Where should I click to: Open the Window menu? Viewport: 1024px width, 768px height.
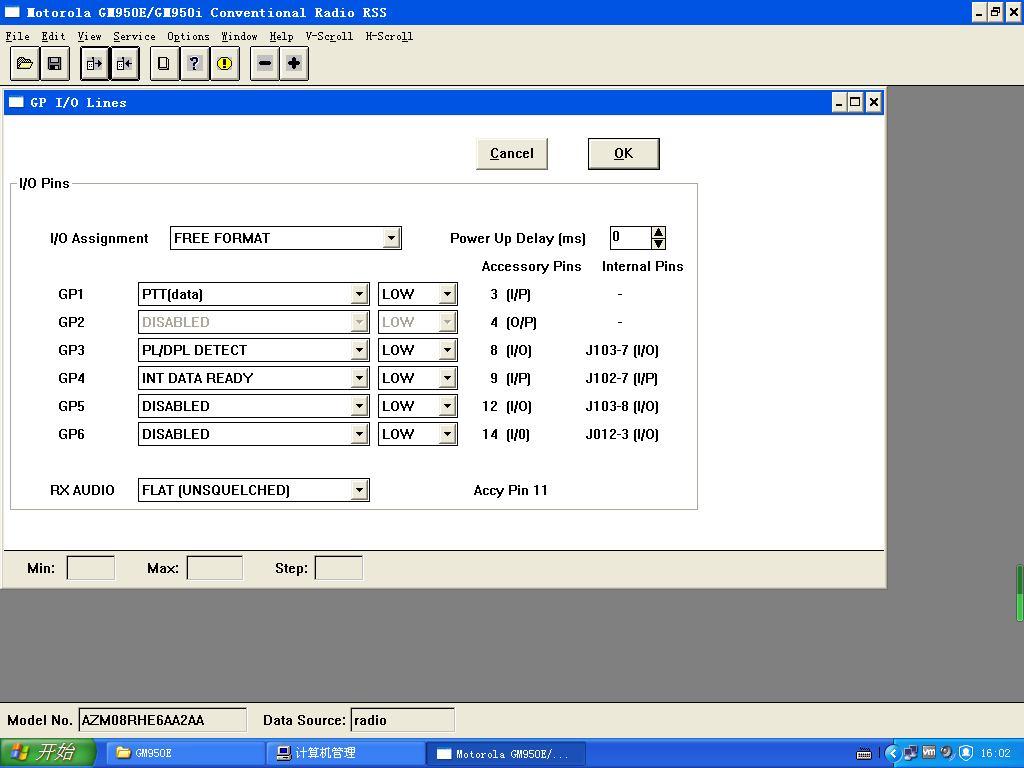(239, 37)
